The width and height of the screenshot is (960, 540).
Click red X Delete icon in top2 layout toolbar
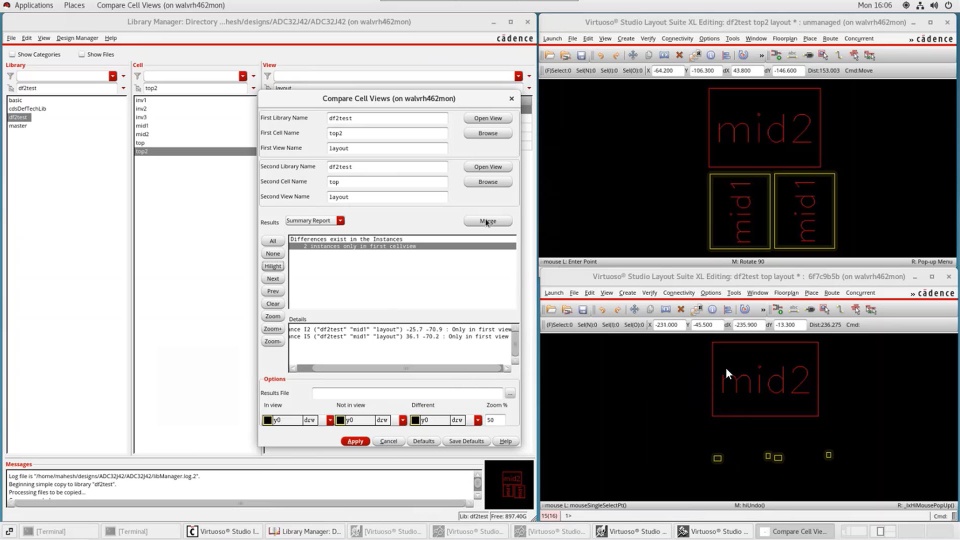tap(679, 55)
